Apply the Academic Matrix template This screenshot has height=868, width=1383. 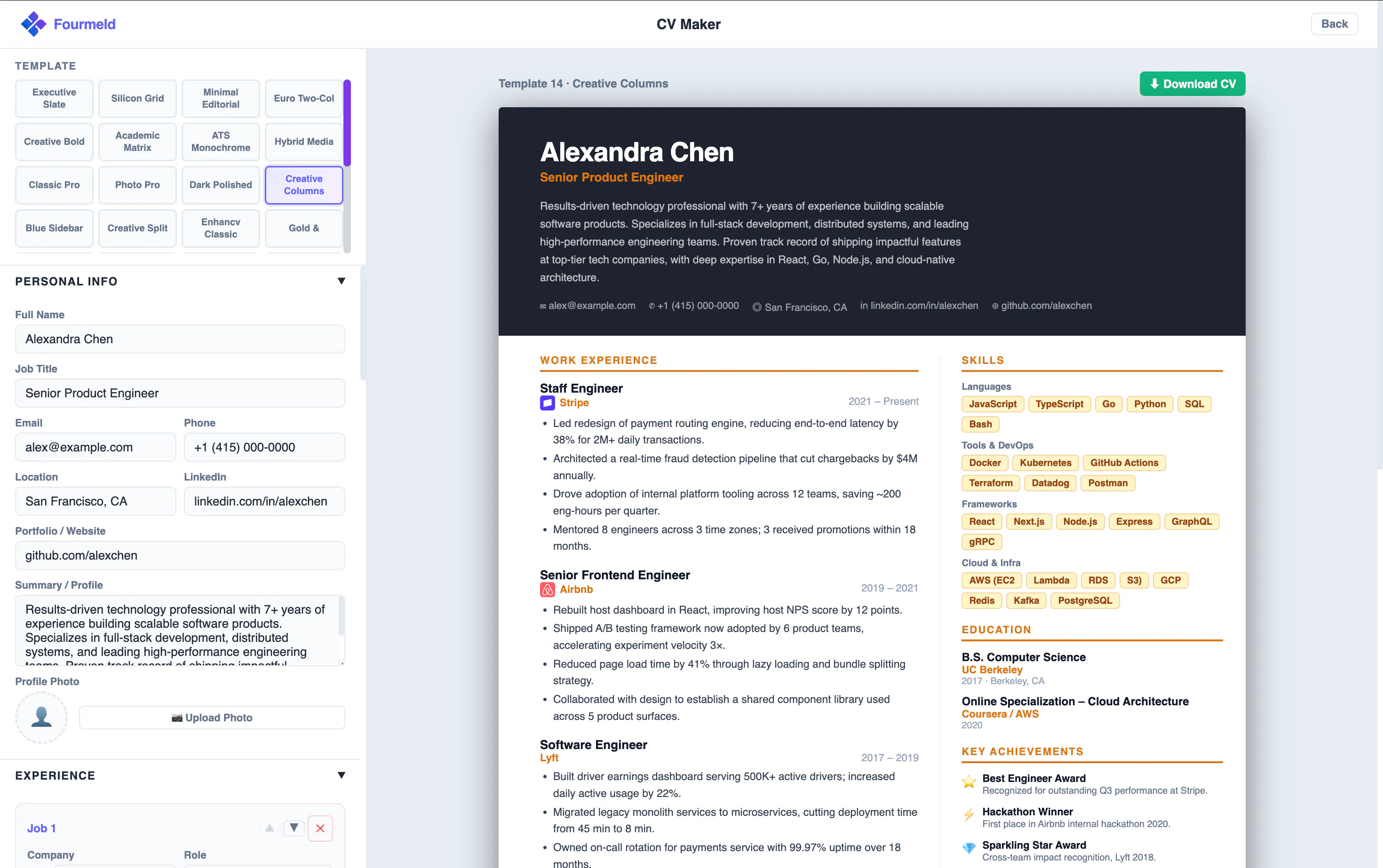tap(137, 142)
